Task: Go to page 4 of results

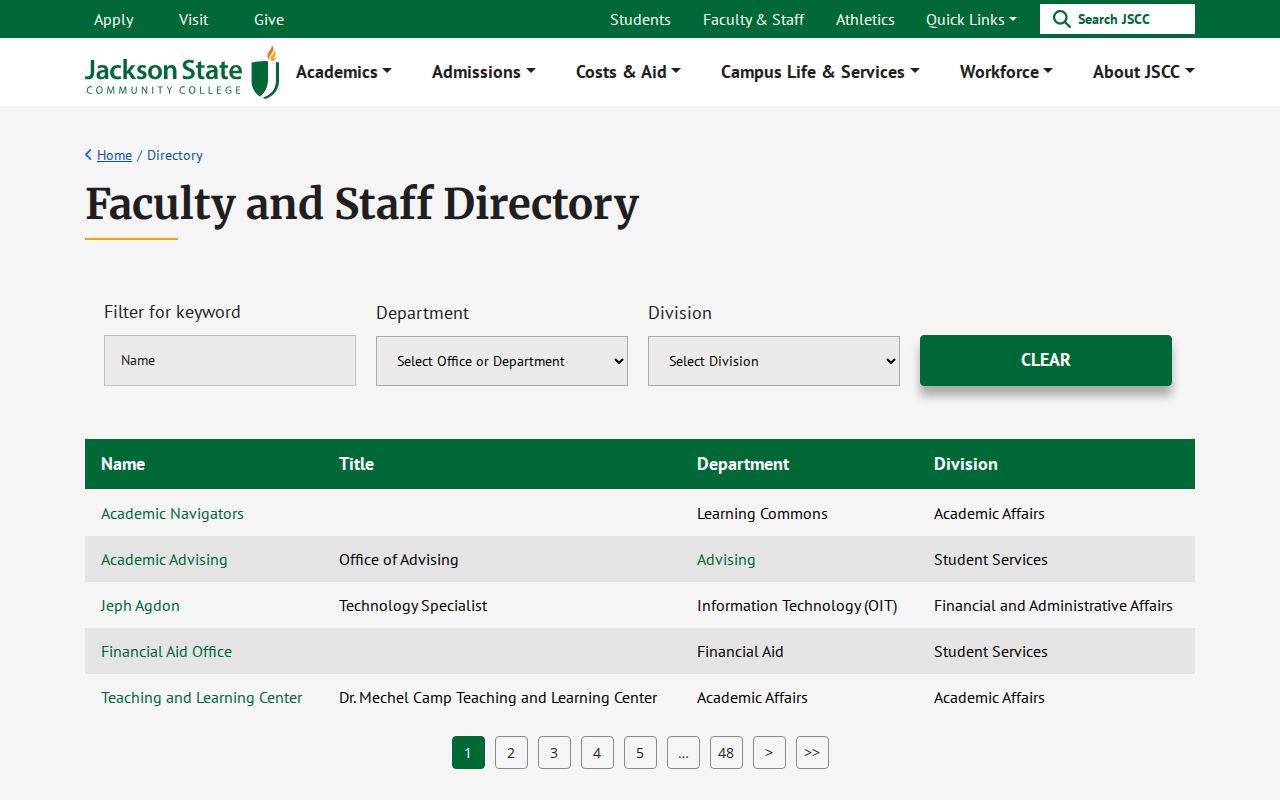Action: coord(597,753)
